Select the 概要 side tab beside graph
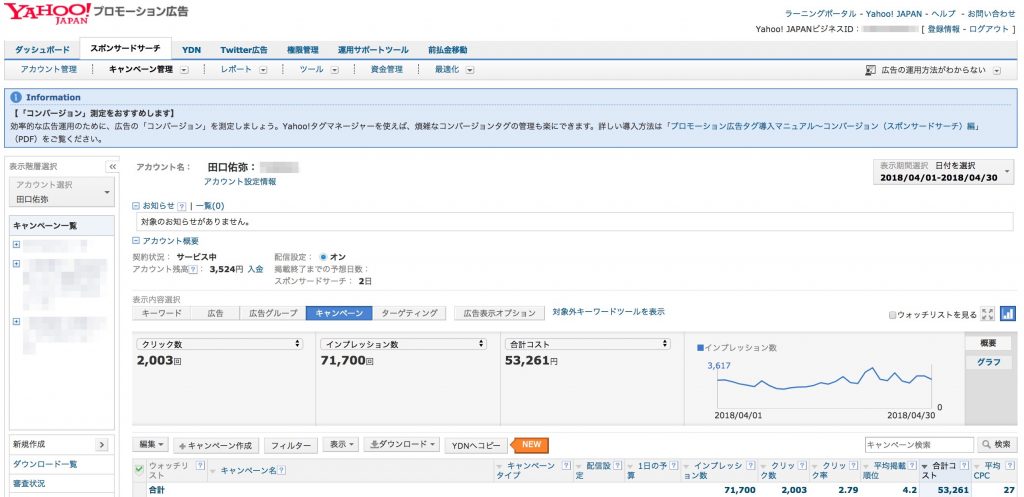 click(988, 344)
